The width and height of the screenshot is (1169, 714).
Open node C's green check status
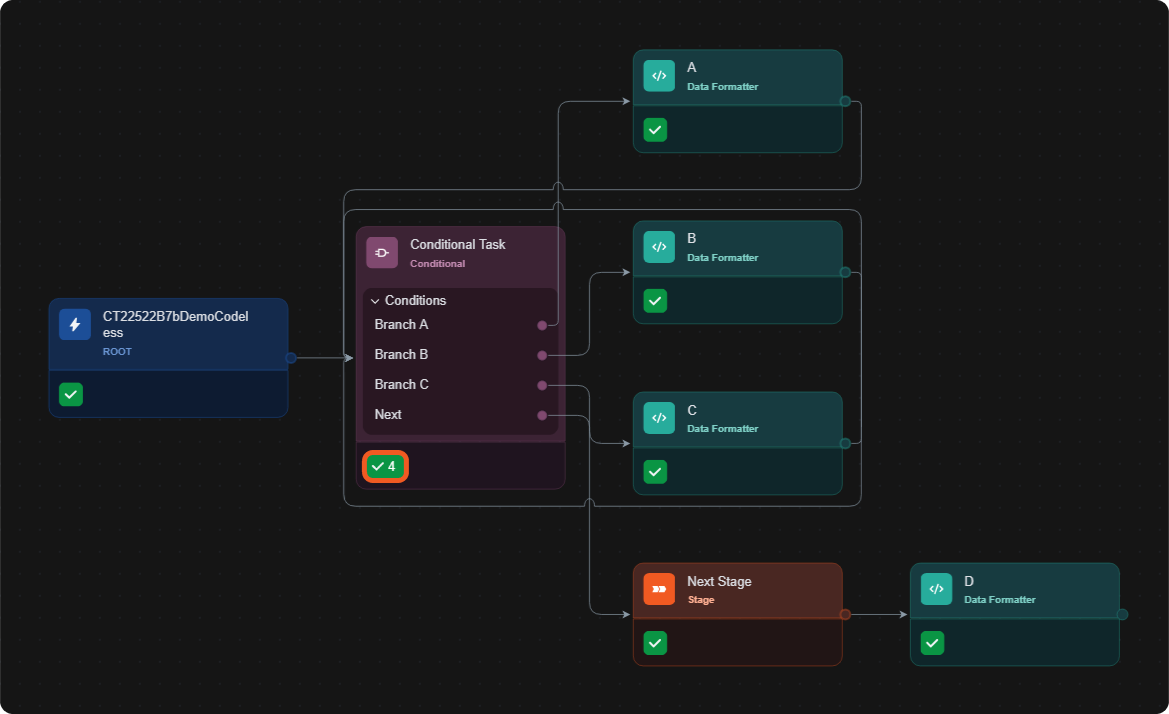655,472
